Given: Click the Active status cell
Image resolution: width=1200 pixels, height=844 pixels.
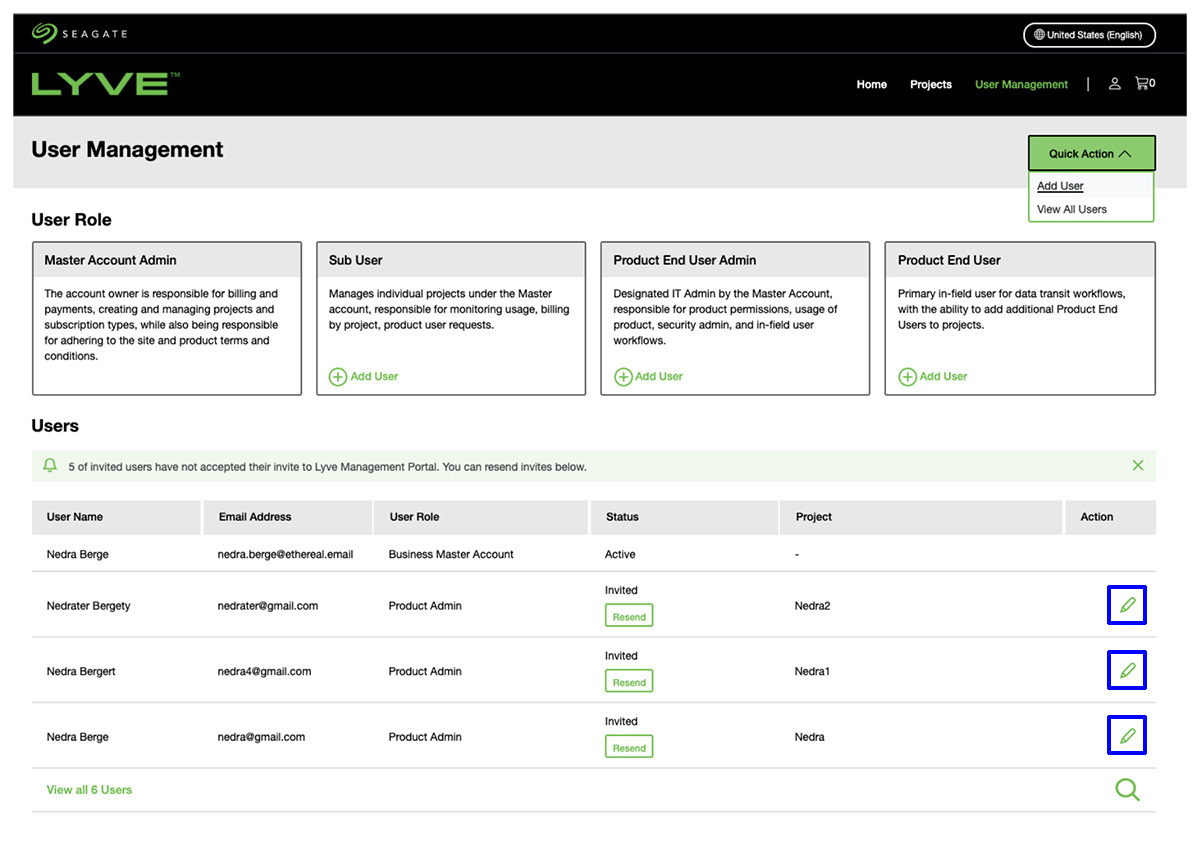Looking at the screenshot, I should coord(620,554).
